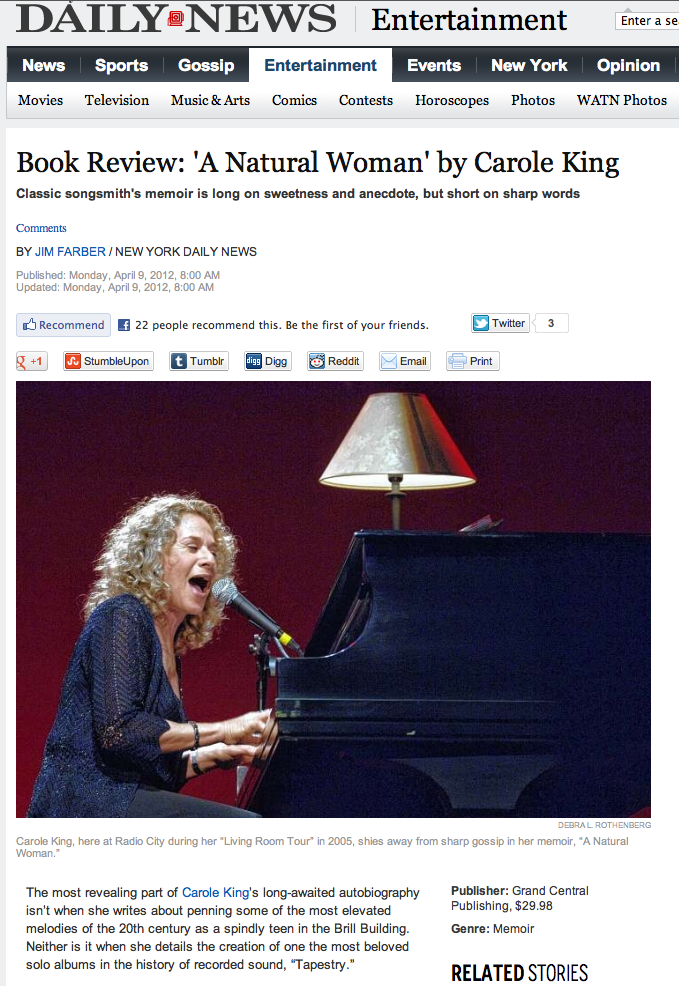679x986 pixels.
Task: Share article via Twitter button
Action: point(500,323)
